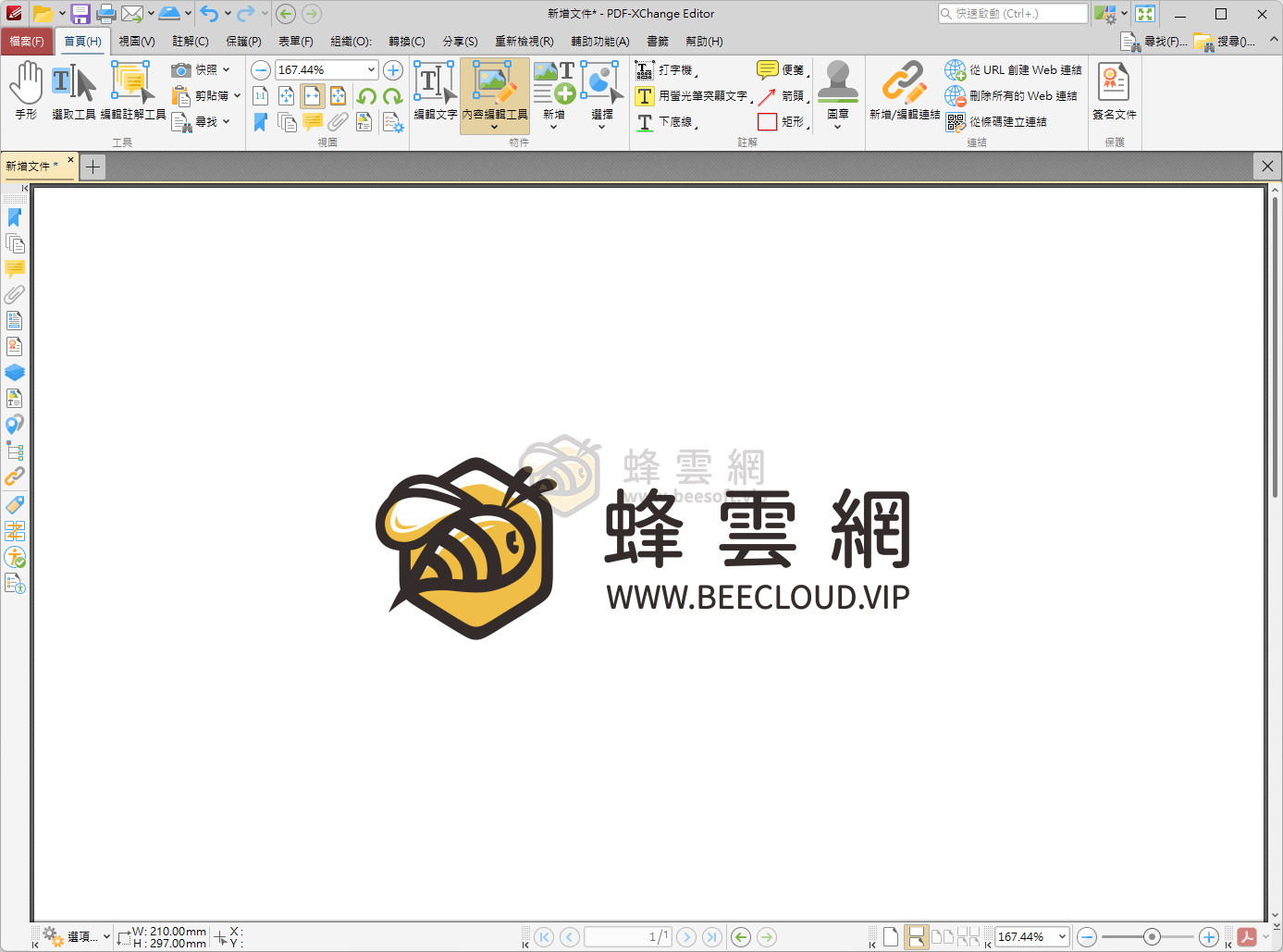Switch to single page layout in status bar
The height and width of the screenshot is (952, 1283).
click(x=890, y=937)
